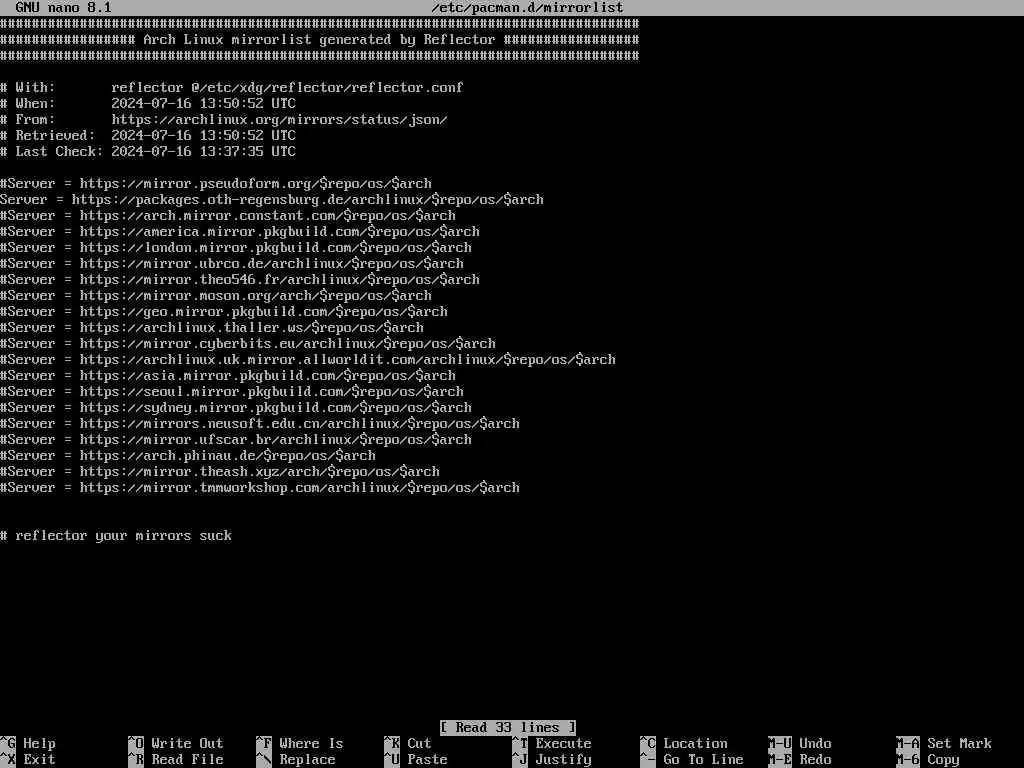Click the uncommented packages.oth-regensburg.de server line

click(x=272, y=199)
